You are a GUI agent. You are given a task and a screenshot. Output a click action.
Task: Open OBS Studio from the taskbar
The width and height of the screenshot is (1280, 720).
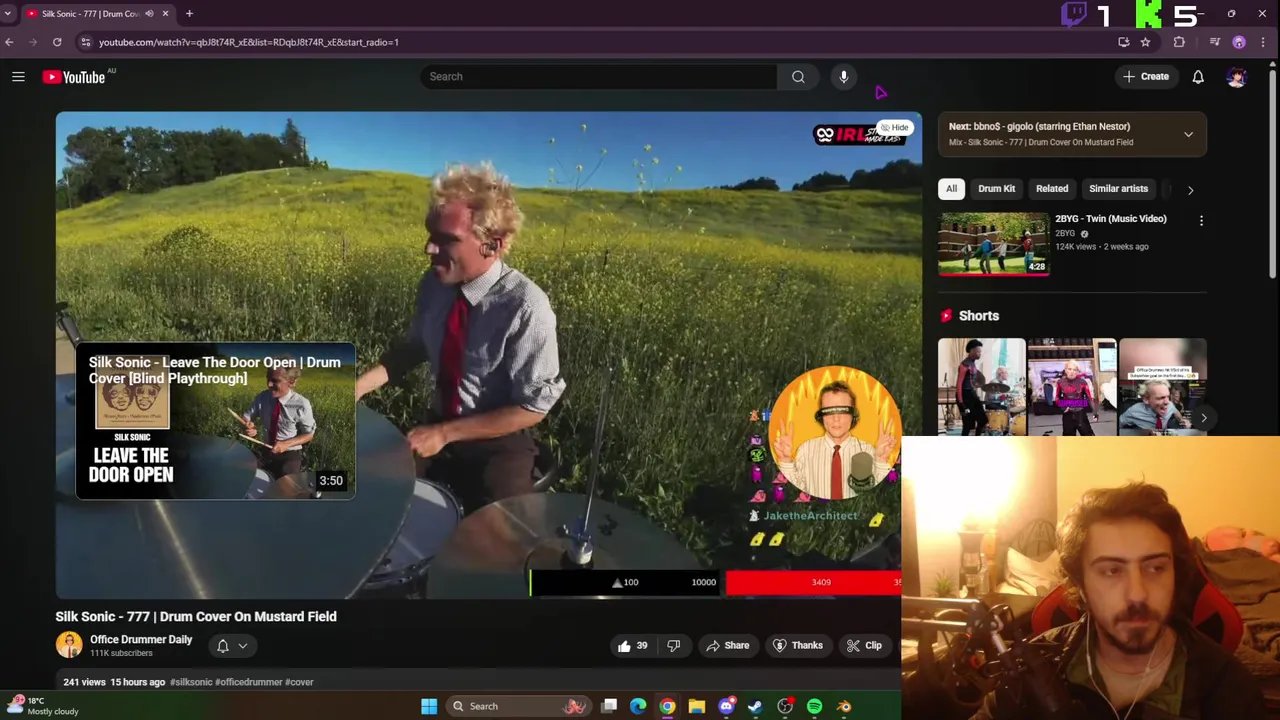[785, 706]
